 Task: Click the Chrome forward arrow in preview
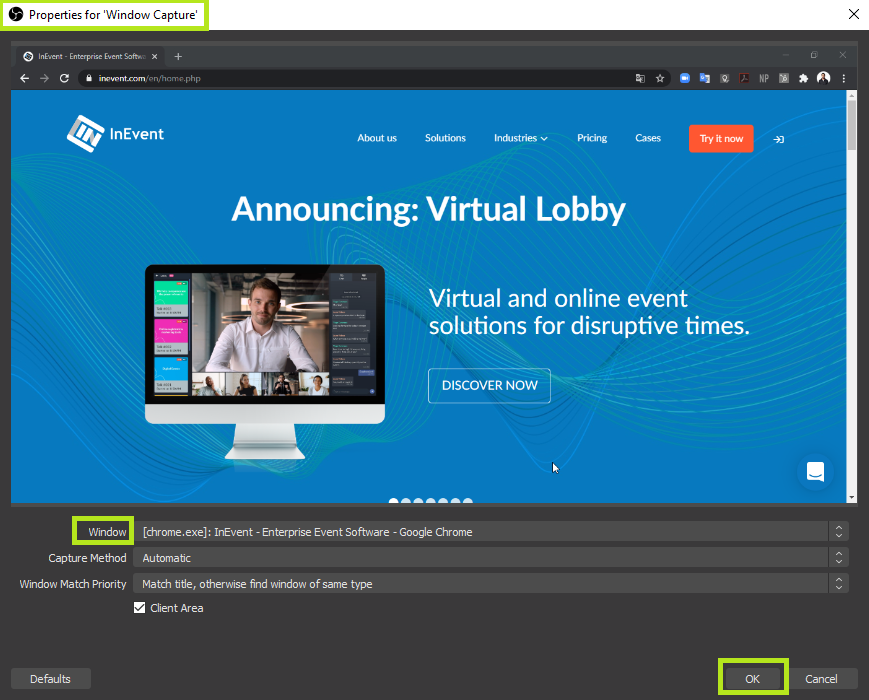pyautogui.click(x=44, y=78)
